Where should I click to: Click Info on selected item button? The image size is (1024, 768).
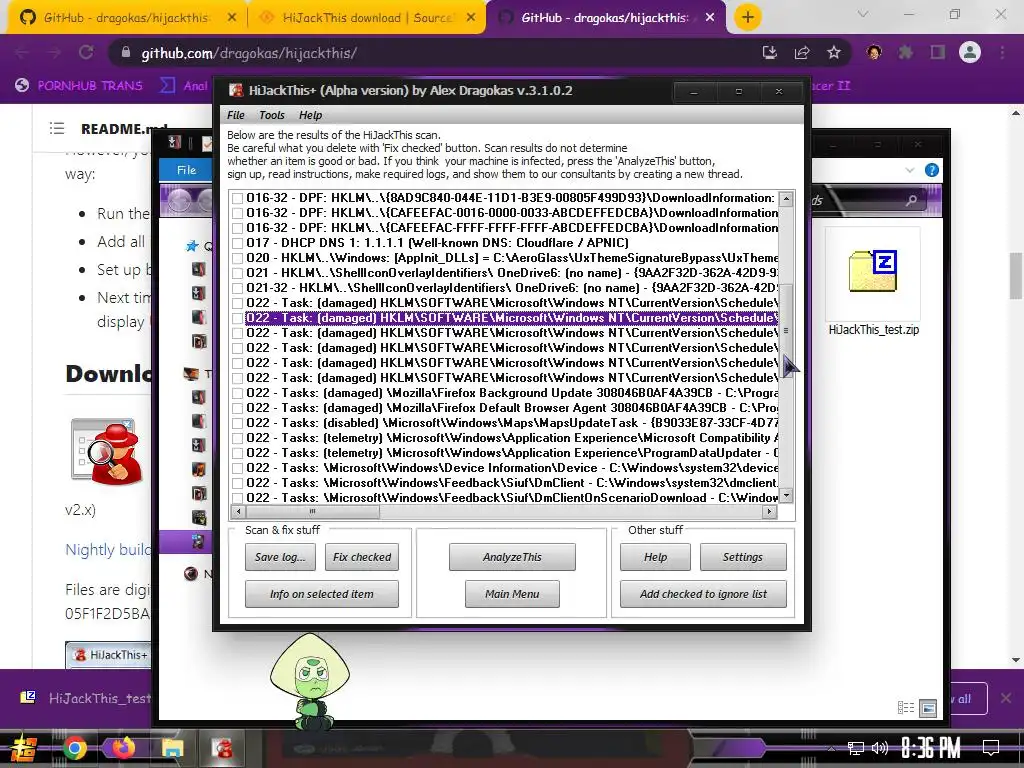pos(322,594)
